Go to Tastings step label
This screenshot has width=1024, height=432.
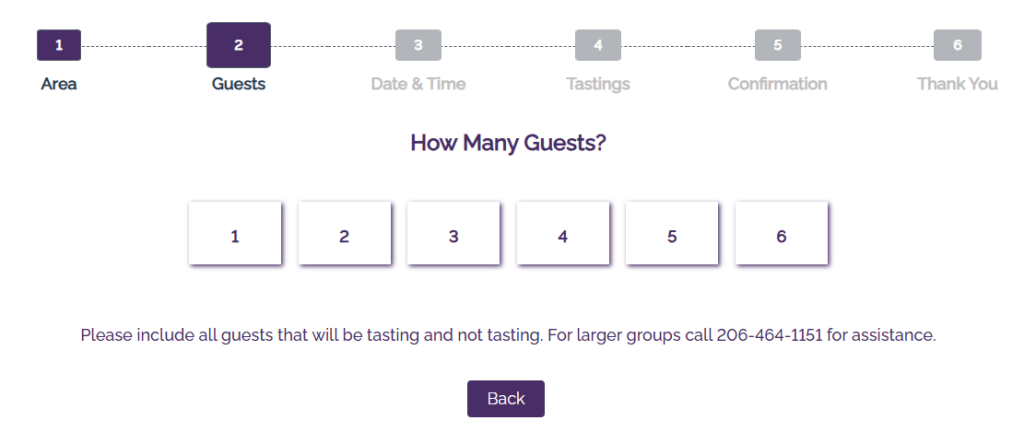(x=598, y=84)
